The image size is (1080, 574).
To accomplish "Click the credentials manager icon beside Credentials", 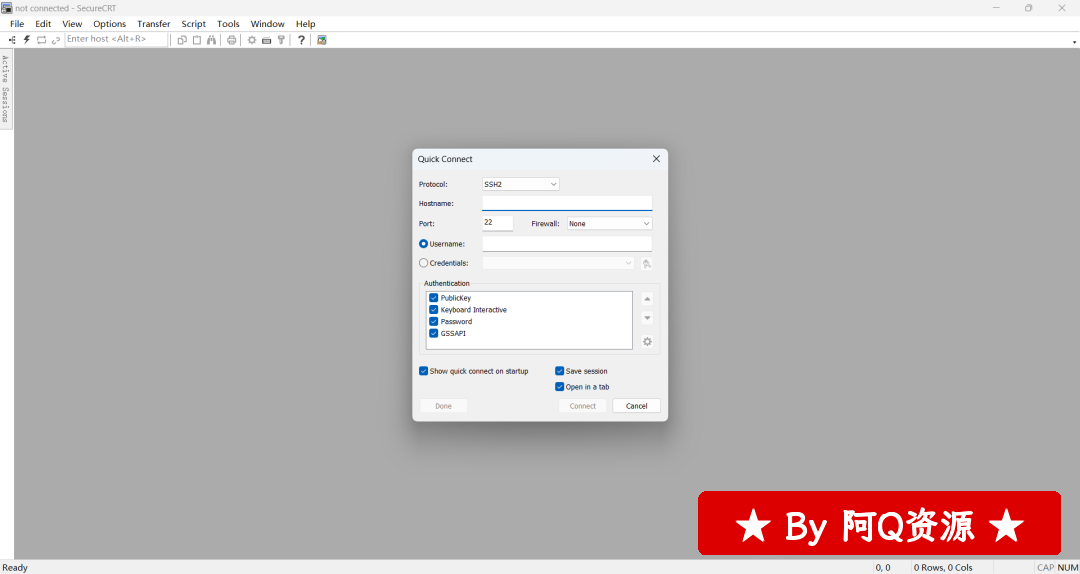I will tap(647, 263).
